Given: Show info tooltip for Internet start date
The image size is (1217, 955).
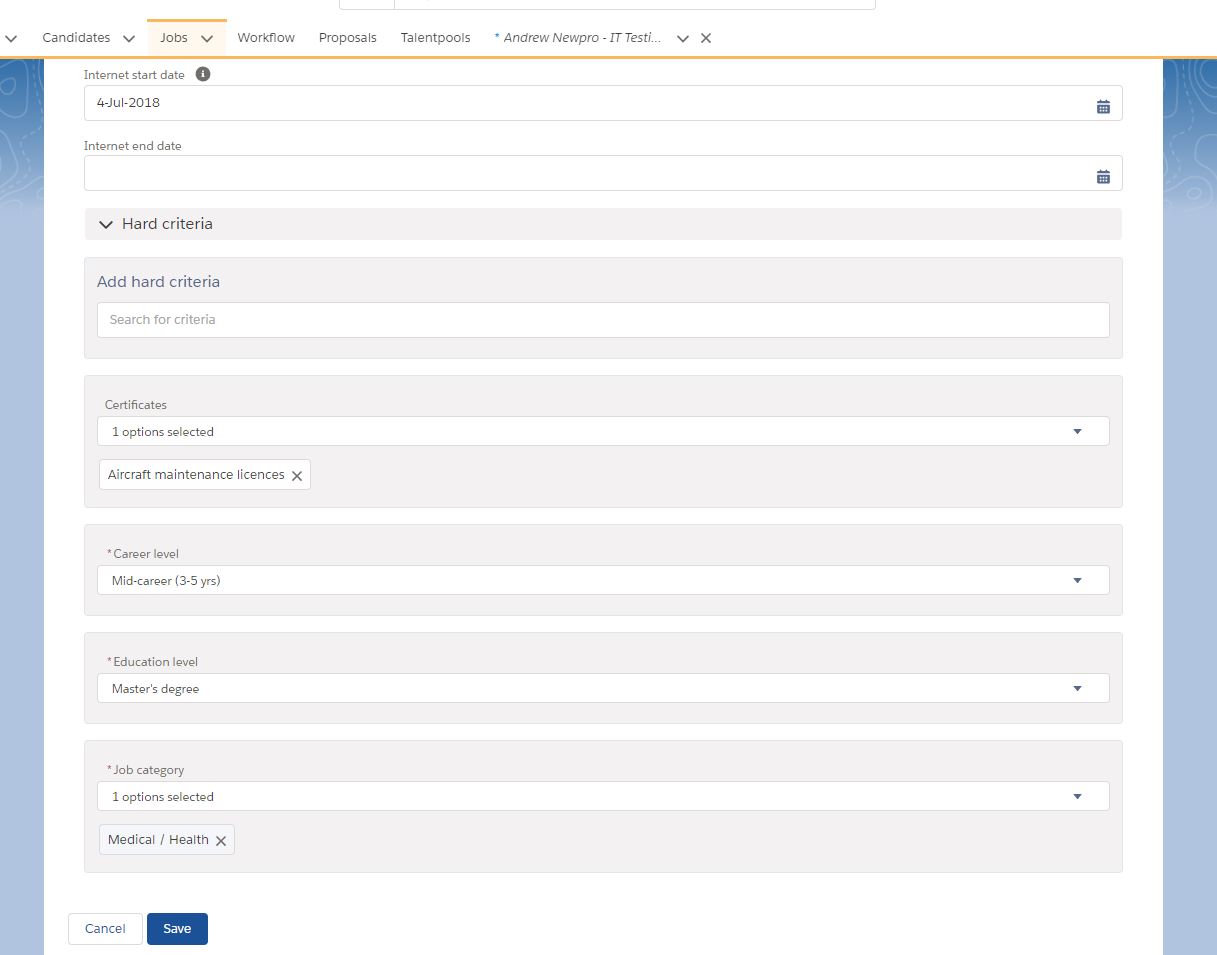Looking at the screenshot, I should click(203, 74).
